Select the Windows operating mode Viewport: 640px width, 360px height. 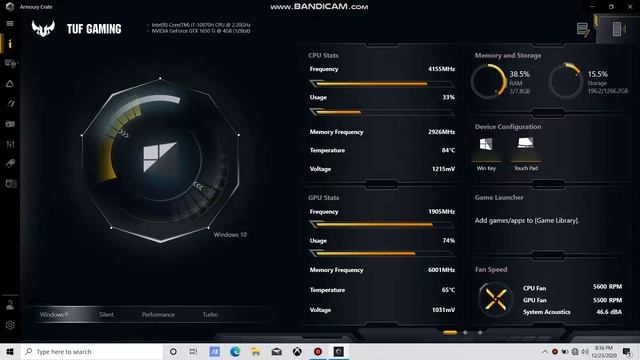[54, 314]
